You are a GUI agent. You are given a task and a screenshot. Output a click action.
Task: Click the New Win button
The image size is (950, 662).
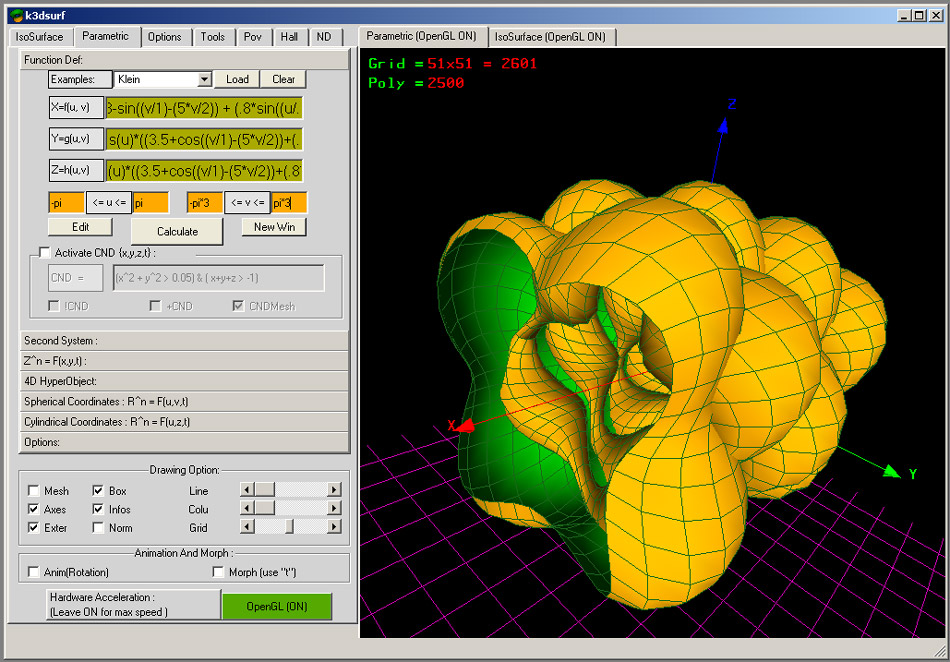274,227
